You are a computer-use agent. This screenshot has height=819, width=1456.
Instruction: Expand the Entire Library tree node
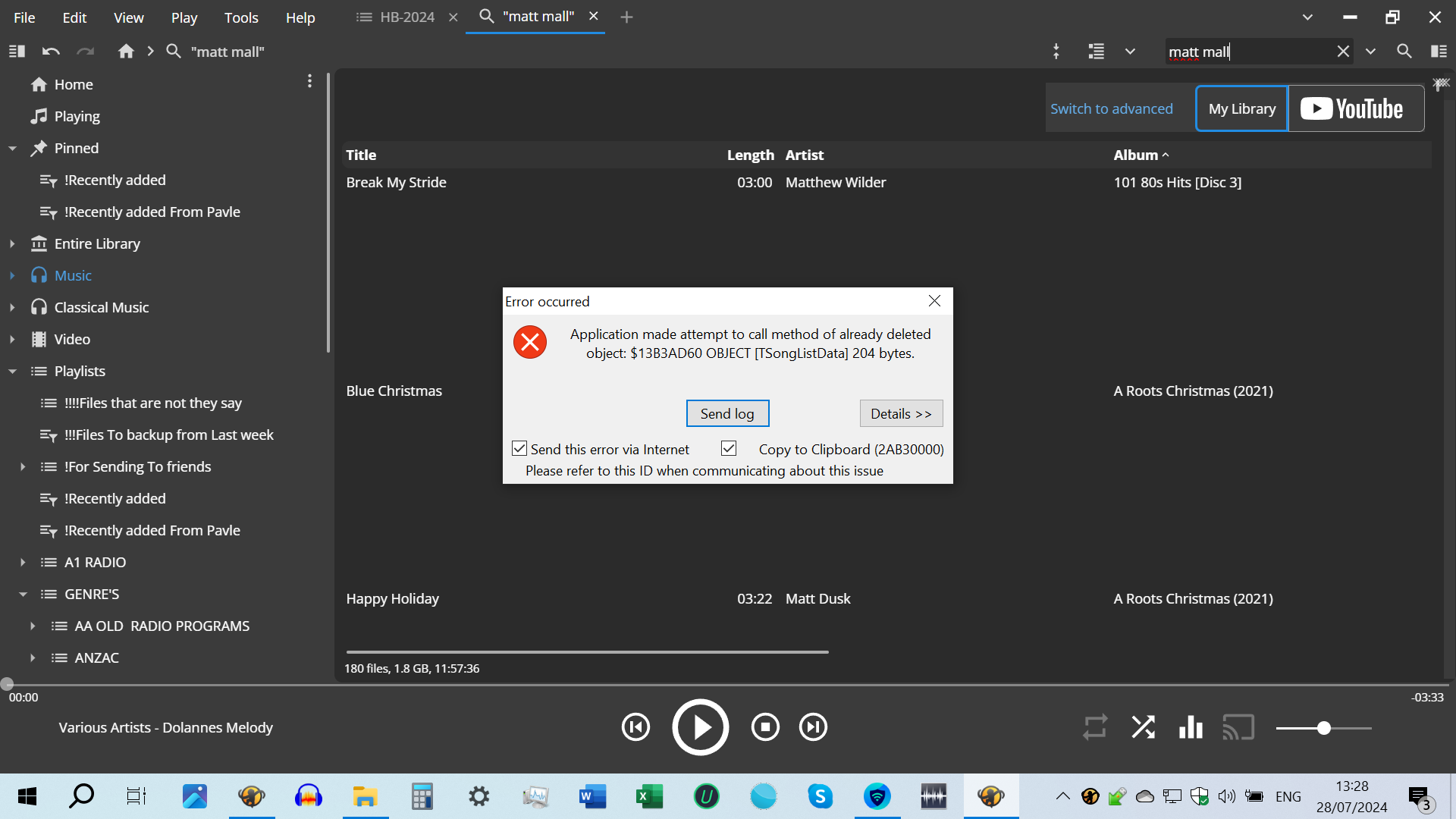[12, 244]
